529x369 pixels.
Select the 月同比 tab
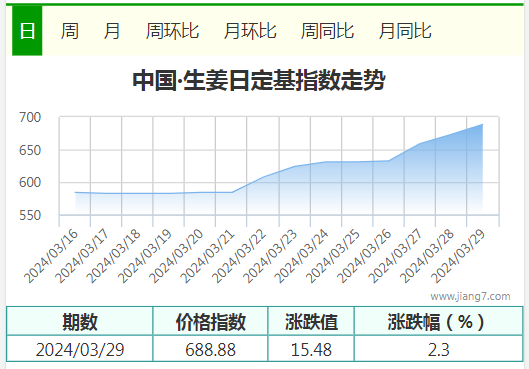click(405, 31)
